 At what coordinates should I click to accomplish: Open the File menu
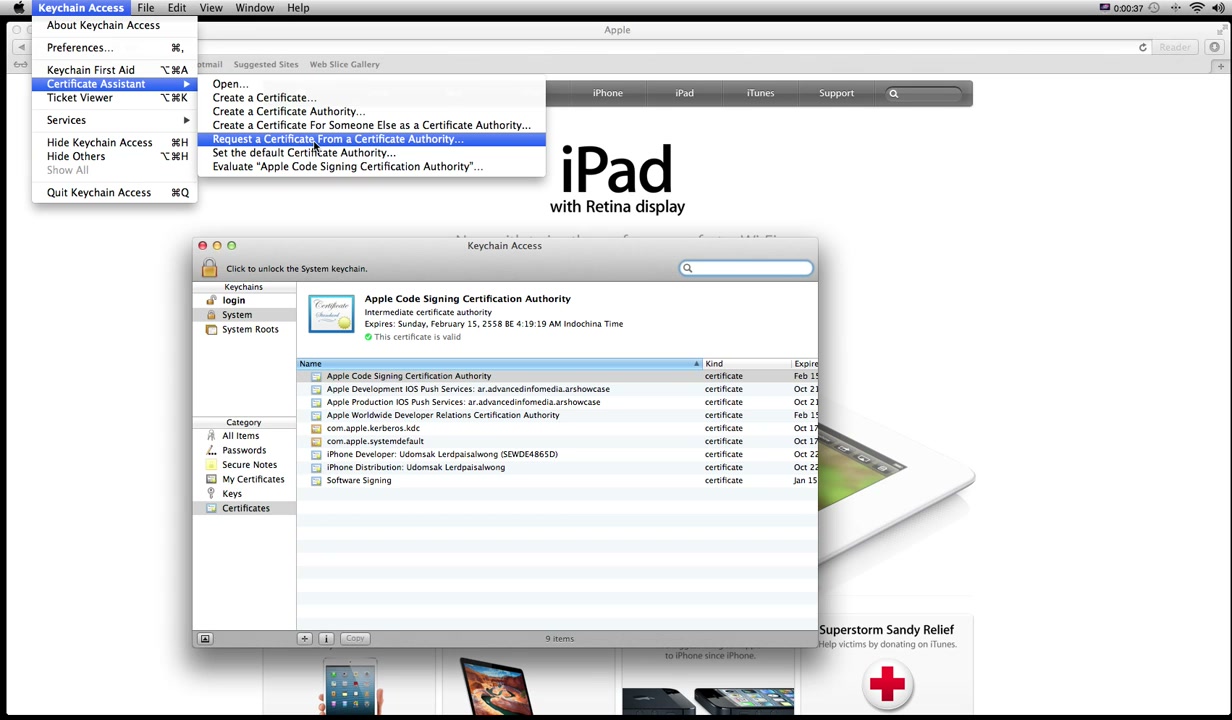pyautogui.click(x=146, y=8)
